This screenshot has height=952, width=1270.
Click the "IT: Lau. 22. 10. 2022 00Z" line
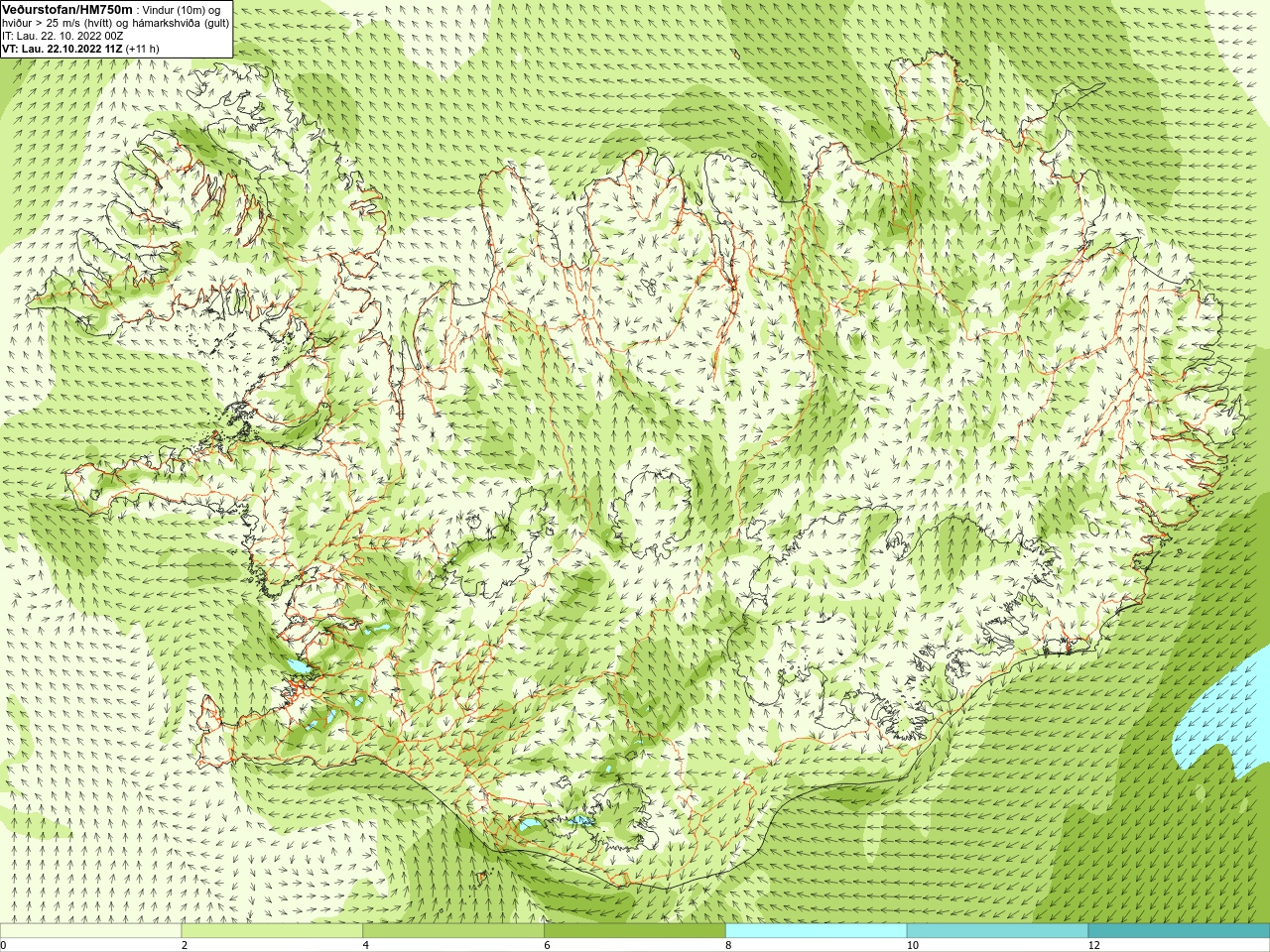tap(63, 36)
